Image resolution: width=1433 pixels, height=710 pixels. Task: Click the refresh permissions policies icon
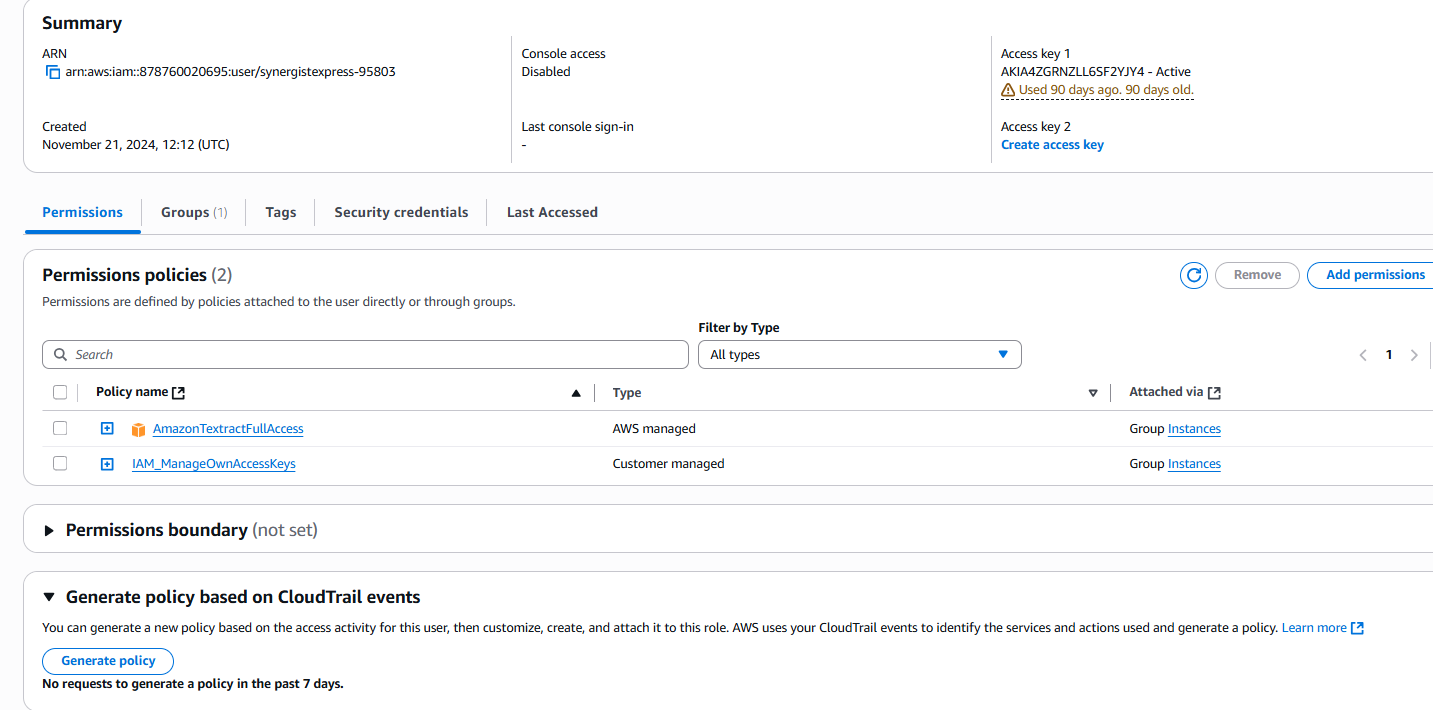[1194, 275]
